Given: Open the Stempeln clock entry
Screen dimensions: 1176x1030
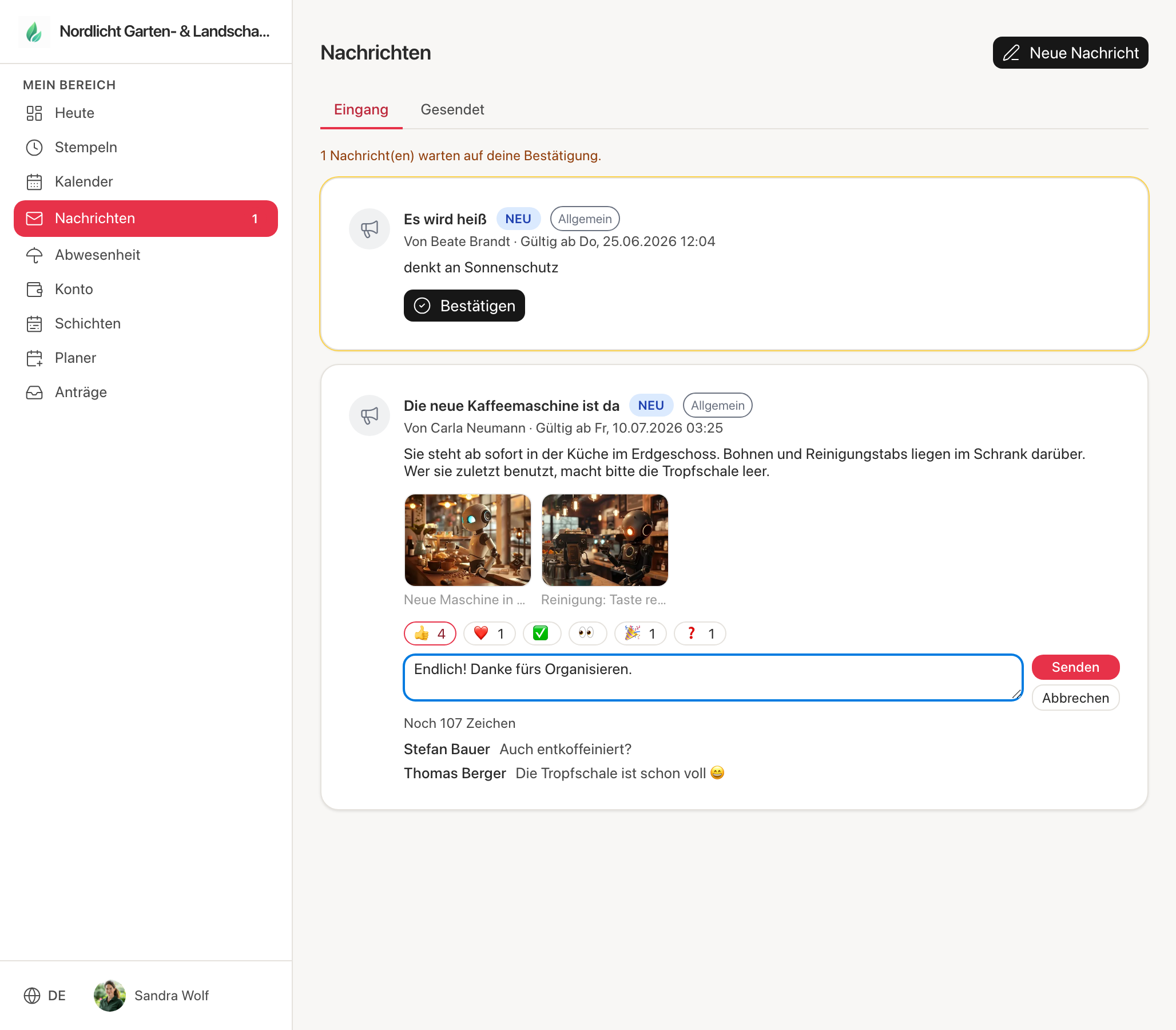Looking at the screenshot, I should 146,147.
